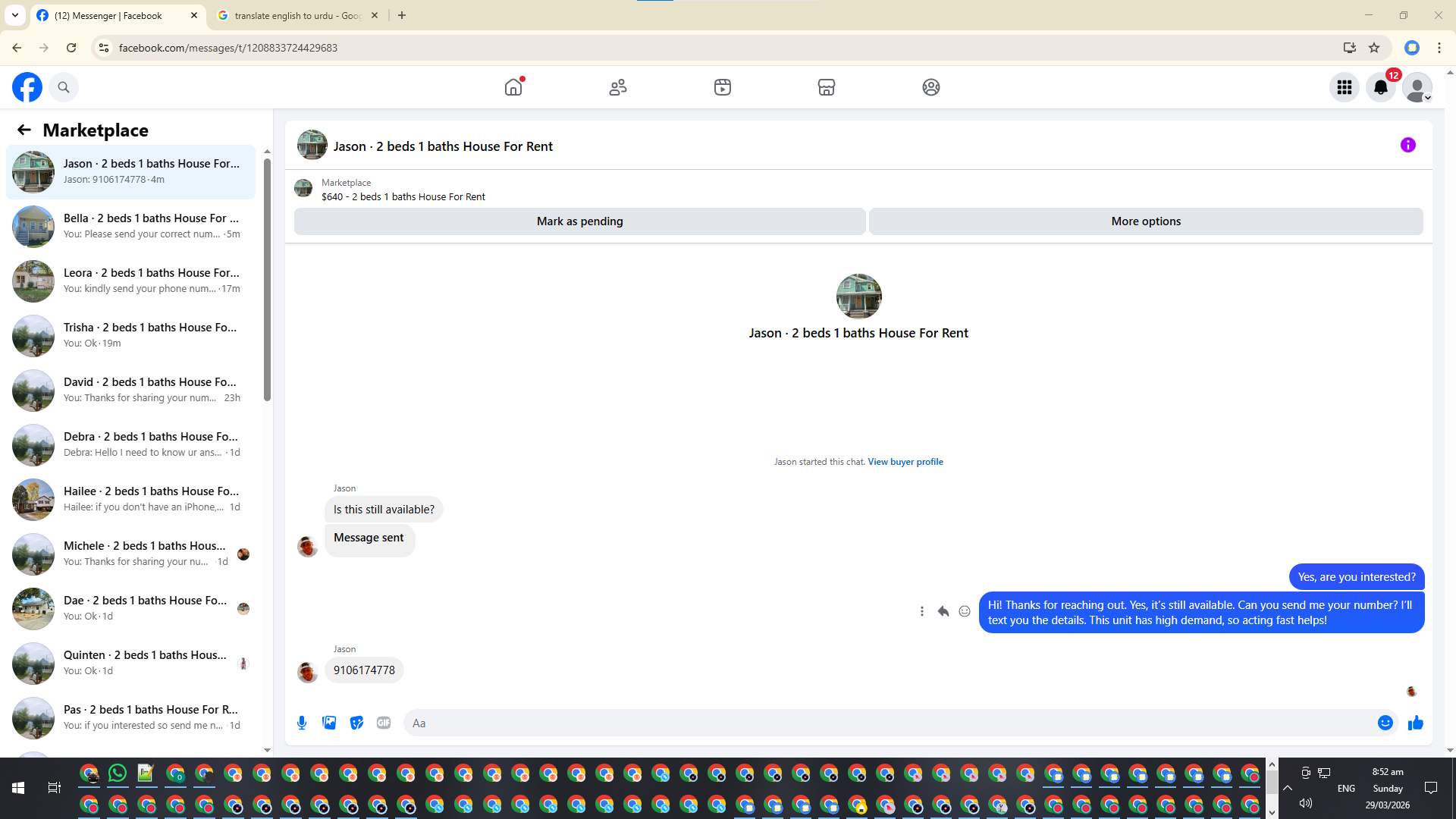Open the account profile picture menu
This screenshot has height=819, width=1456.
(1417, 87)
